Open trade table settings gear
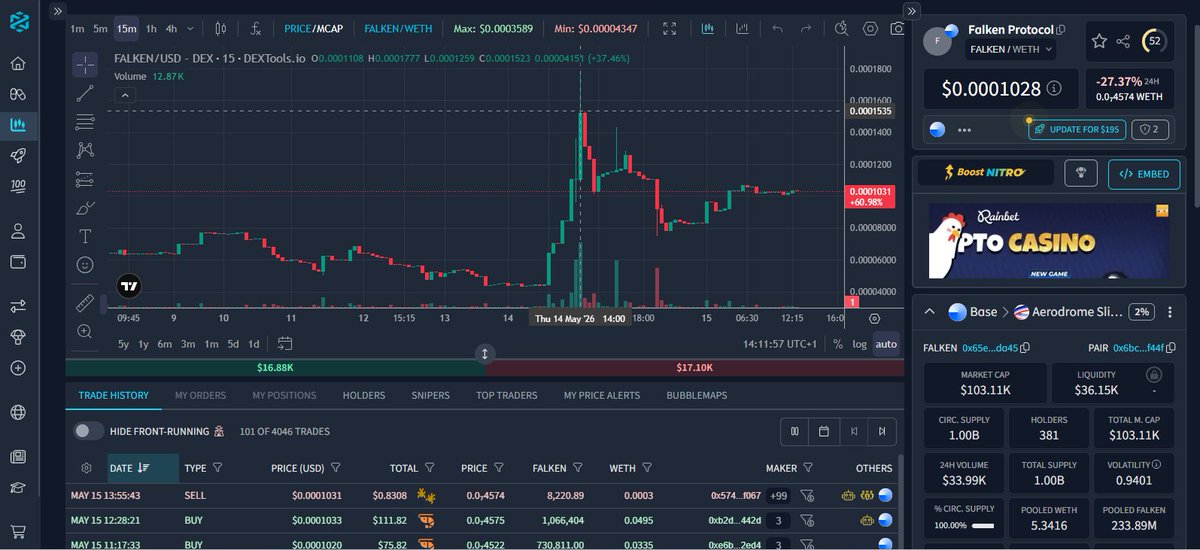Image resolution: width=1200 pixels, height=550 pixels. [86, 467]
